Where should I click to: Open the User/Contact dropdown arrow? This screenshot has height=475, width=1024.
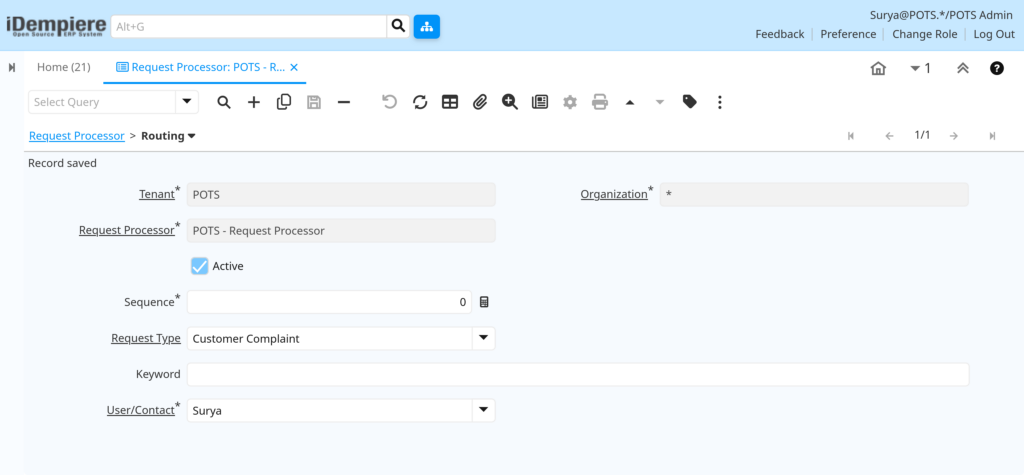(483, 410)
